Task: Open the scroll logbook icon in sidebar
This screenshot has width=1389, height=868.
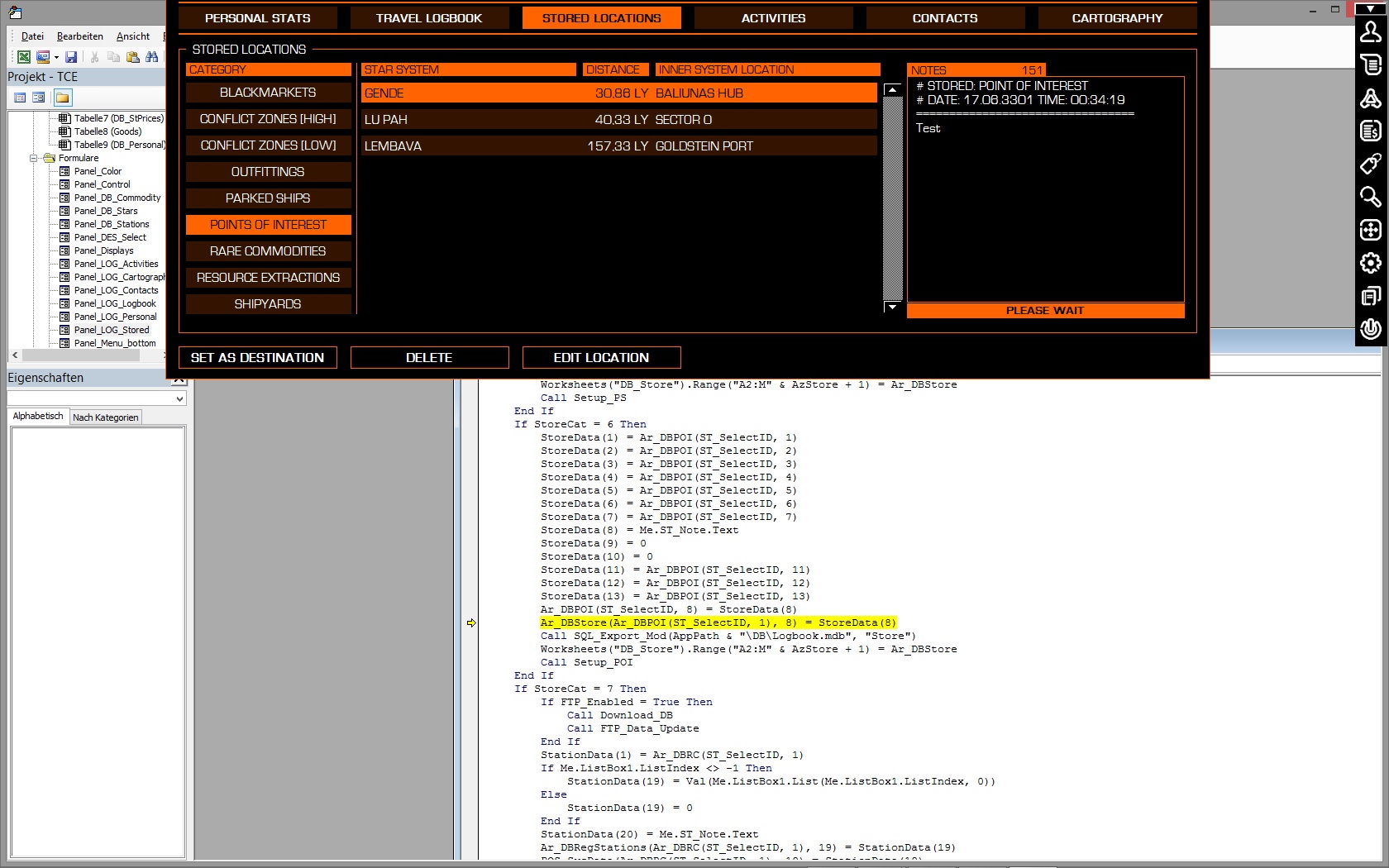Action: coord(1370,64)
